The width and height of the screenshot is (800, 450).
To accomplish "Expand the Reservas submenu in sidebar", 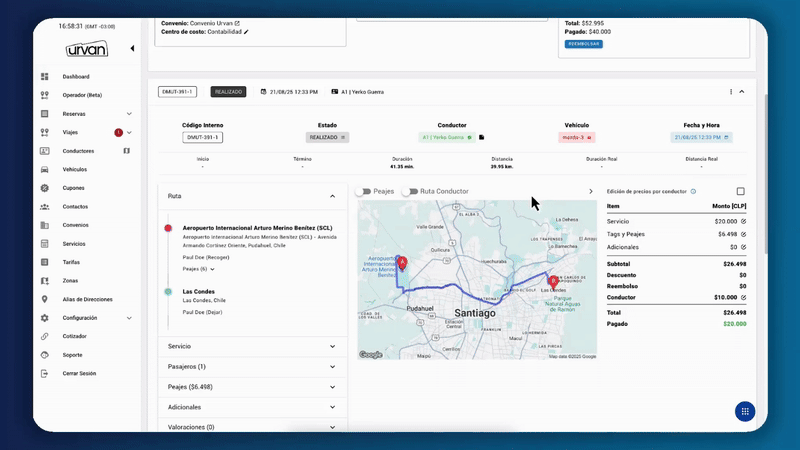I will [x=129, y=114].
